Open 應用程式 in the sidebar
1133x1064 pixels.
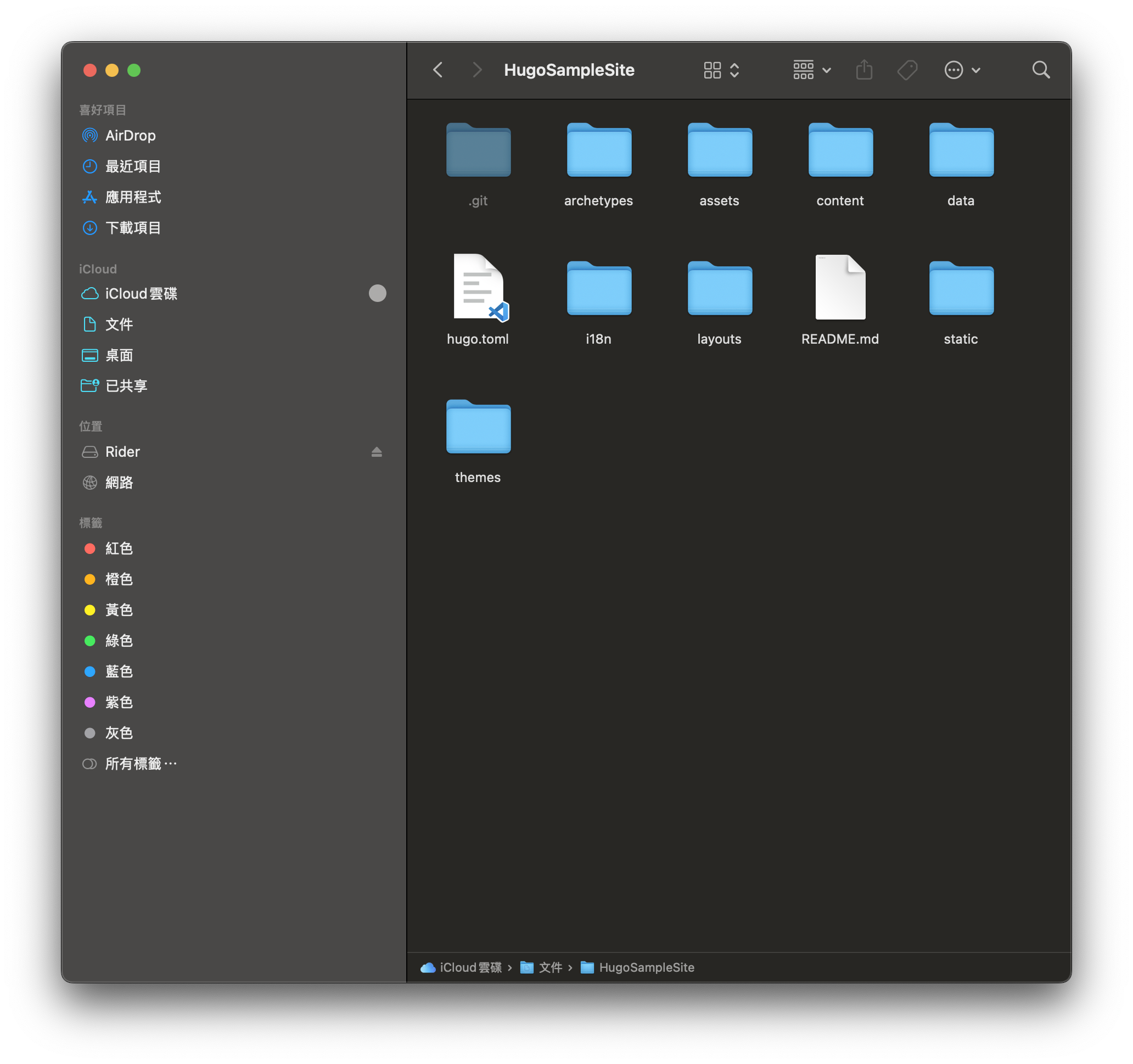(234, 197)
